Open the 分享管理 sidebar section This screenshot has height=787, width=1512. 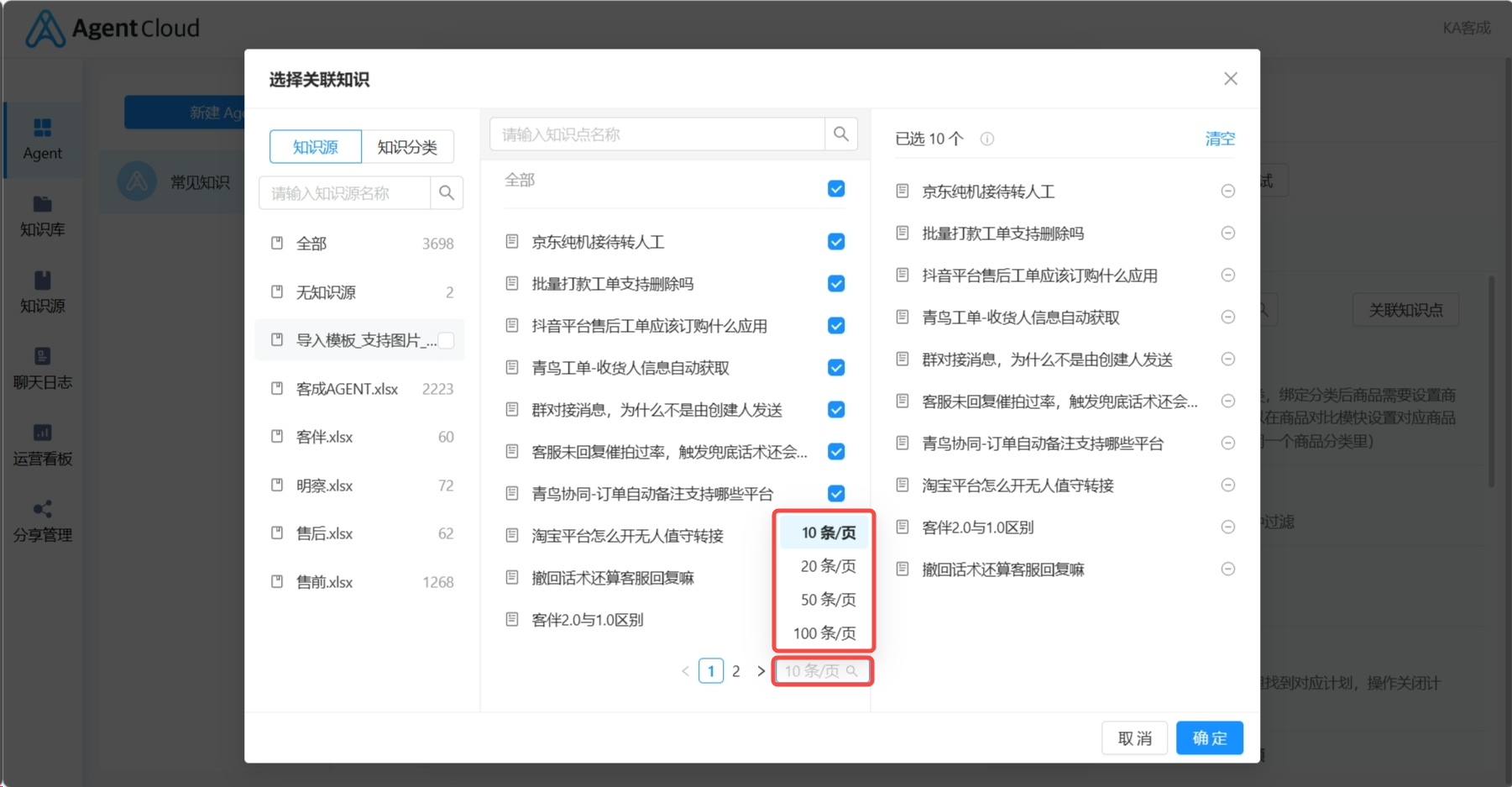(x=42, y=522)
